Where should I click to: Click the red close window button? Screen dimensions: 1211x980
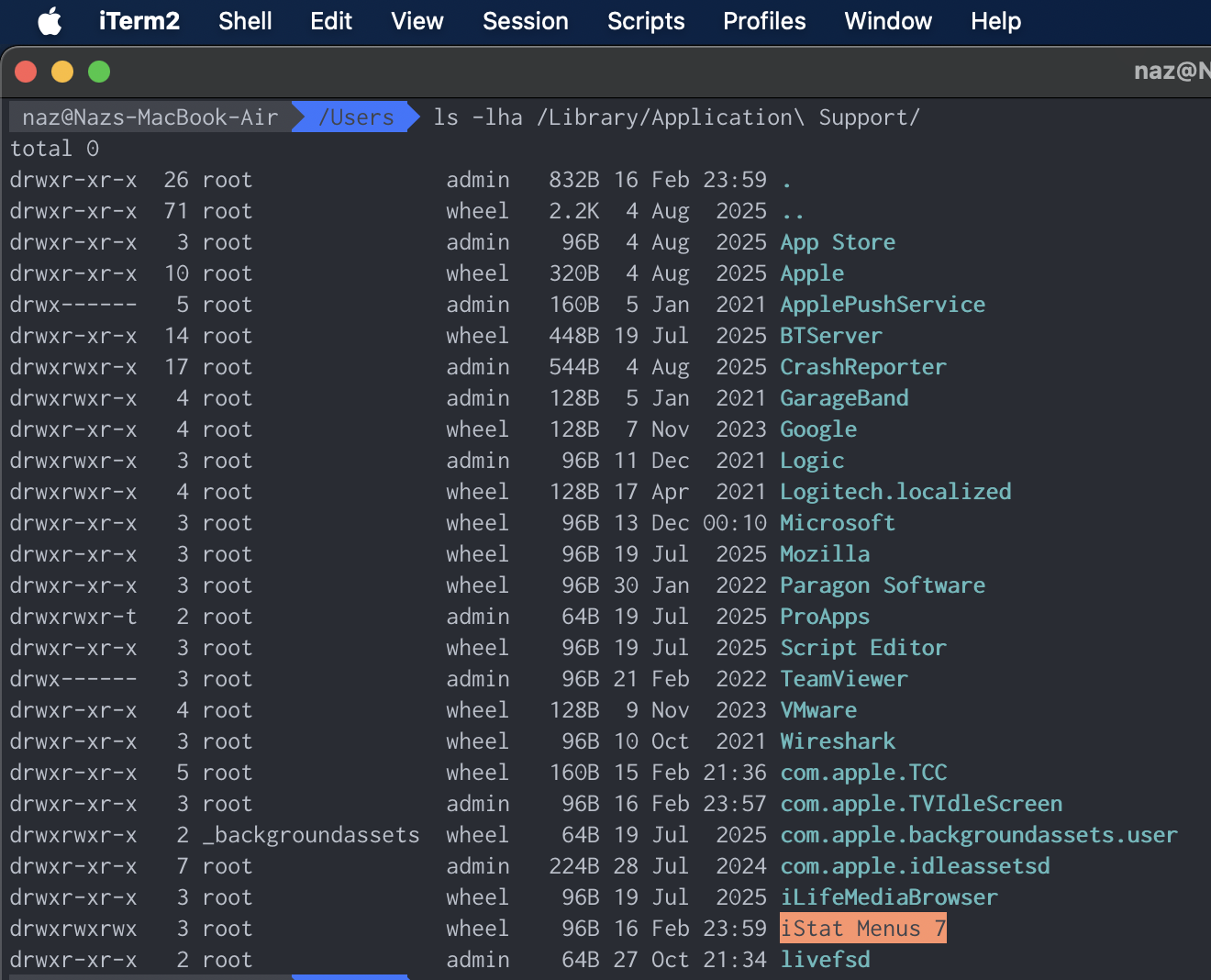click(26, 72)
